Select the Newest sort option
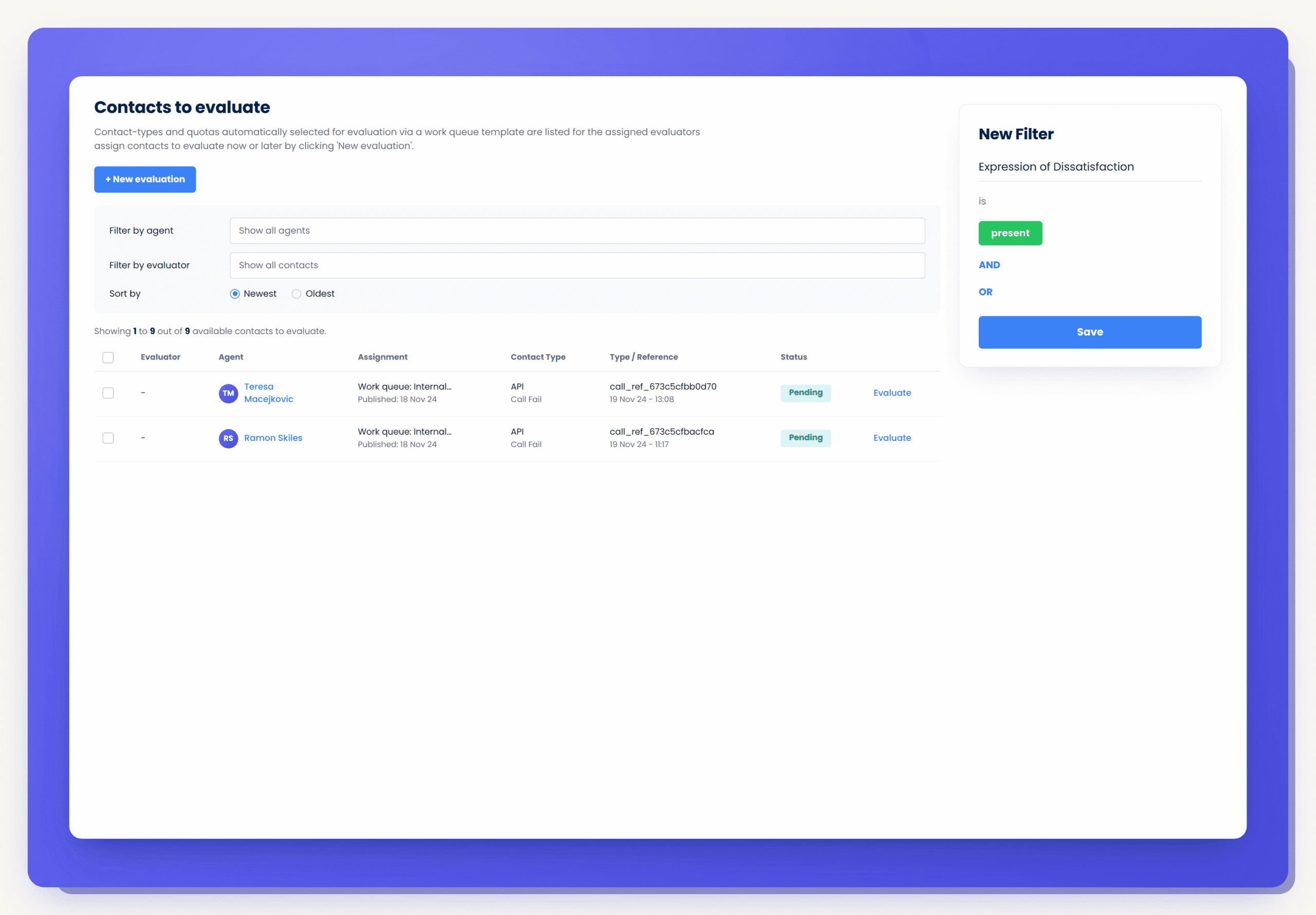This screenshot has width=1316, height=915. pos(234,294)
